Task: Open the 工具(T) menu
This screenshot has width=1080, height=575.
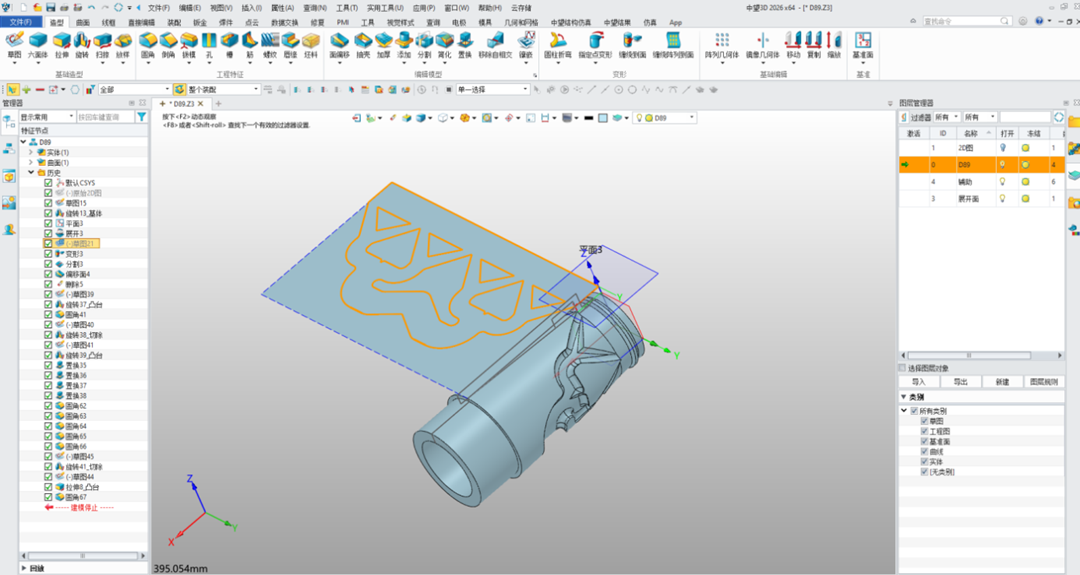Action: 347,7
